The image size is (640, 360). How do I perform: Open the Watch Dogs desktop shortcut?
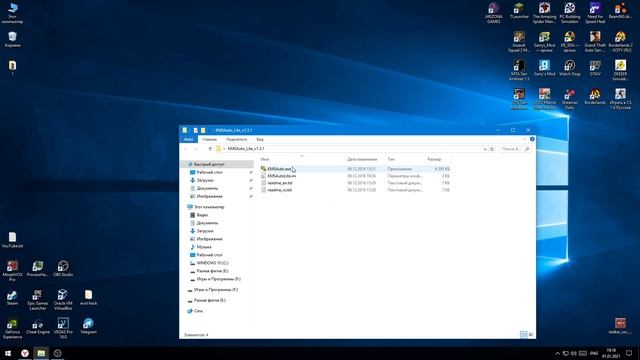point(569,68)
